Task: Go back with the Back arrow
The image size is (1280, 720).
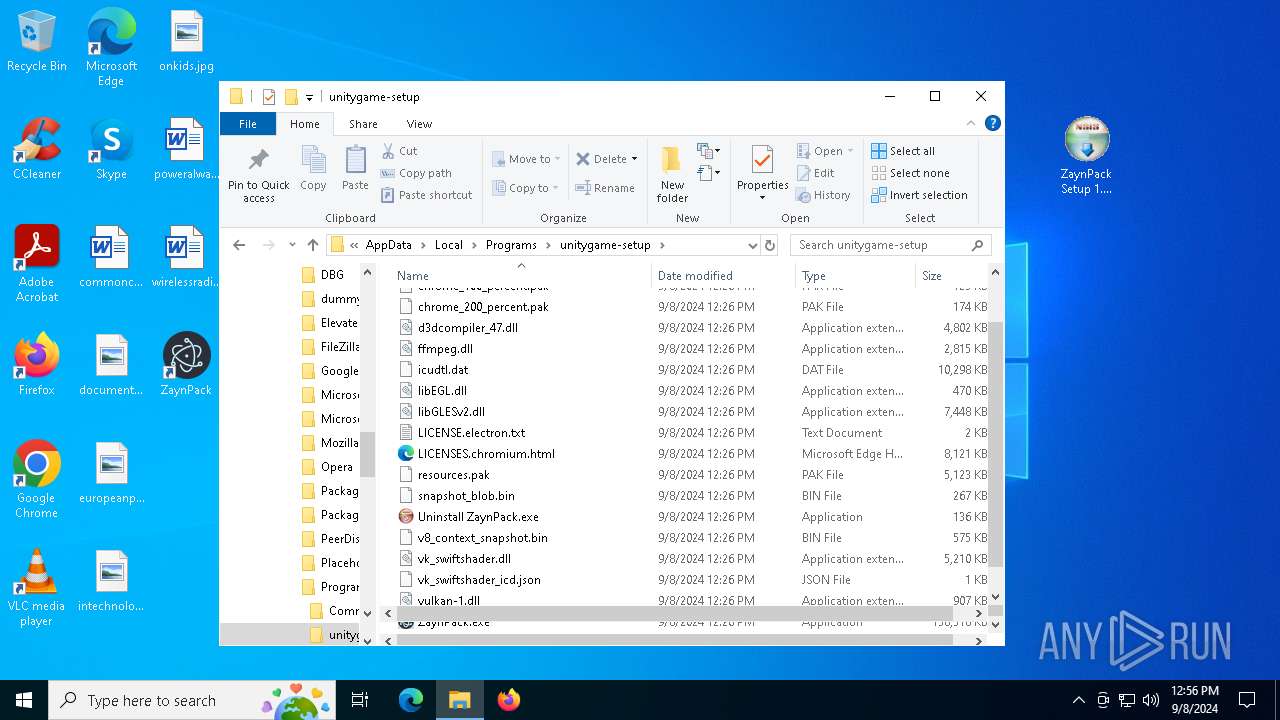Action: [x=239, y=245]
